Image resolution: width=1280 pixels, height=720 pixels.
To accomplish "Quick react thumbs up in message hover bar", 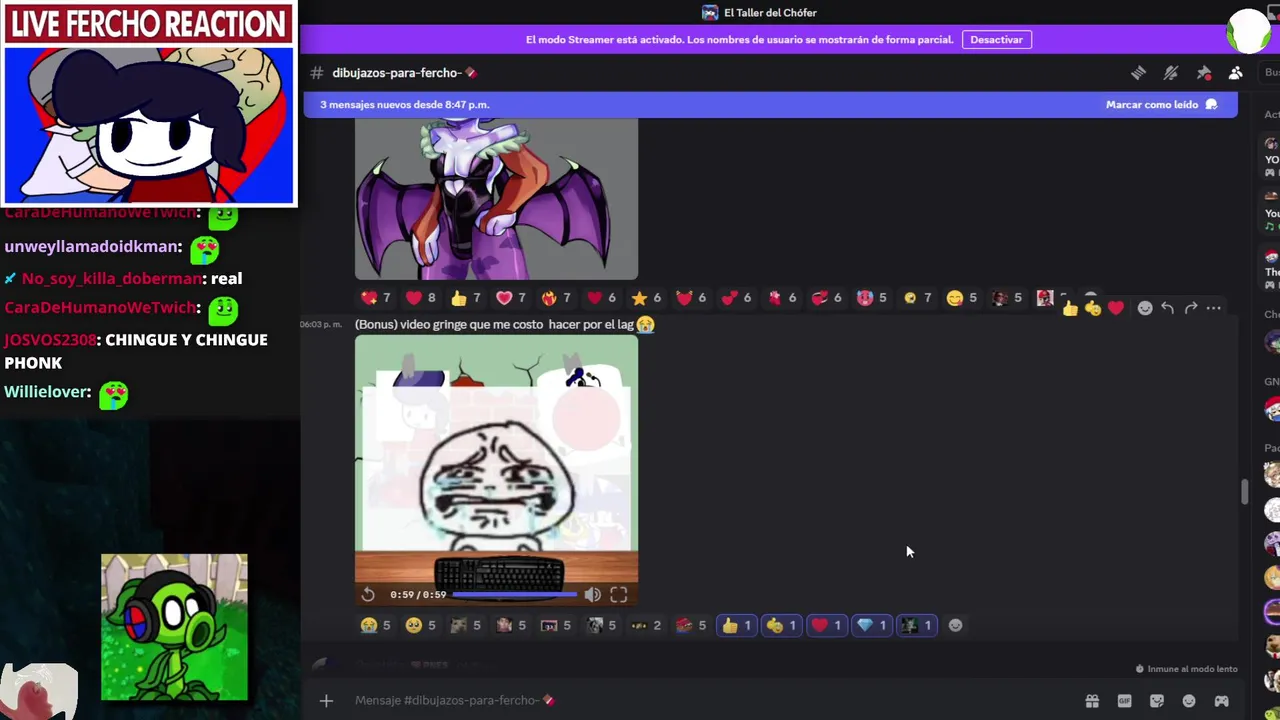I will coord(1070,308).
